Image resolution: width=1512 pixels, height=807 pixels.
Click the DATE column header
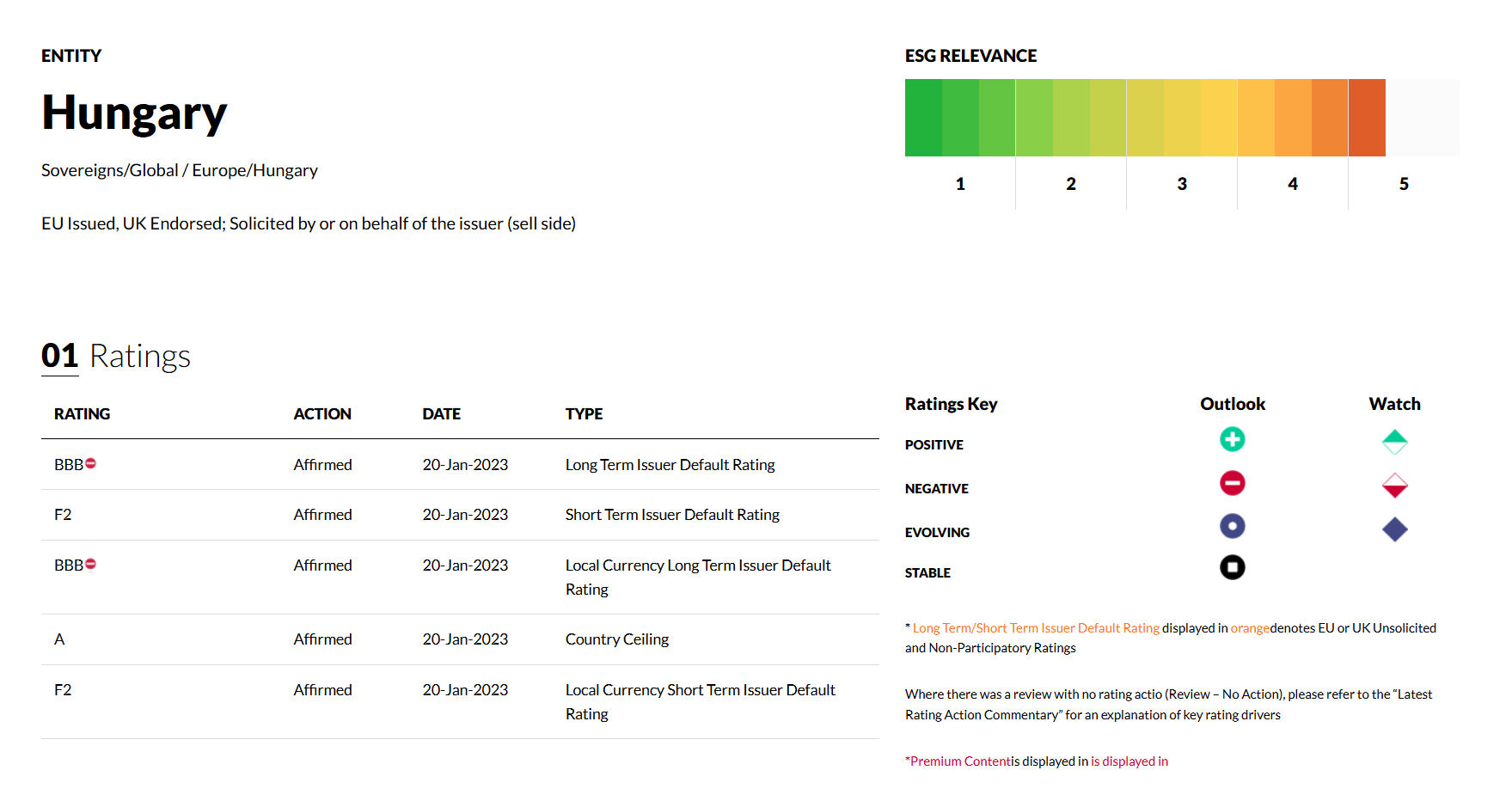[x=441, y=414]
